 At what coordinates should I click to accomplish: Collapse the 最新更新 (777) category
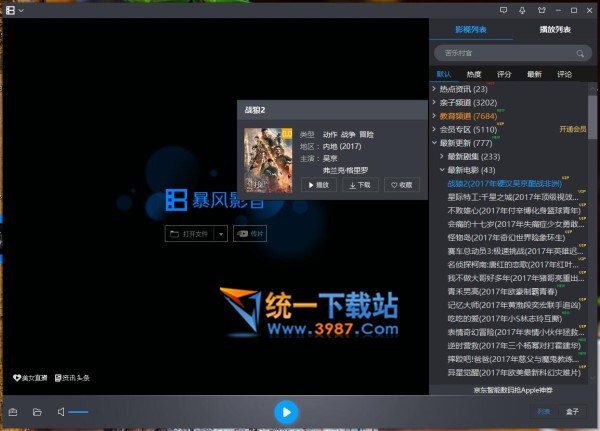click(433, 143)
